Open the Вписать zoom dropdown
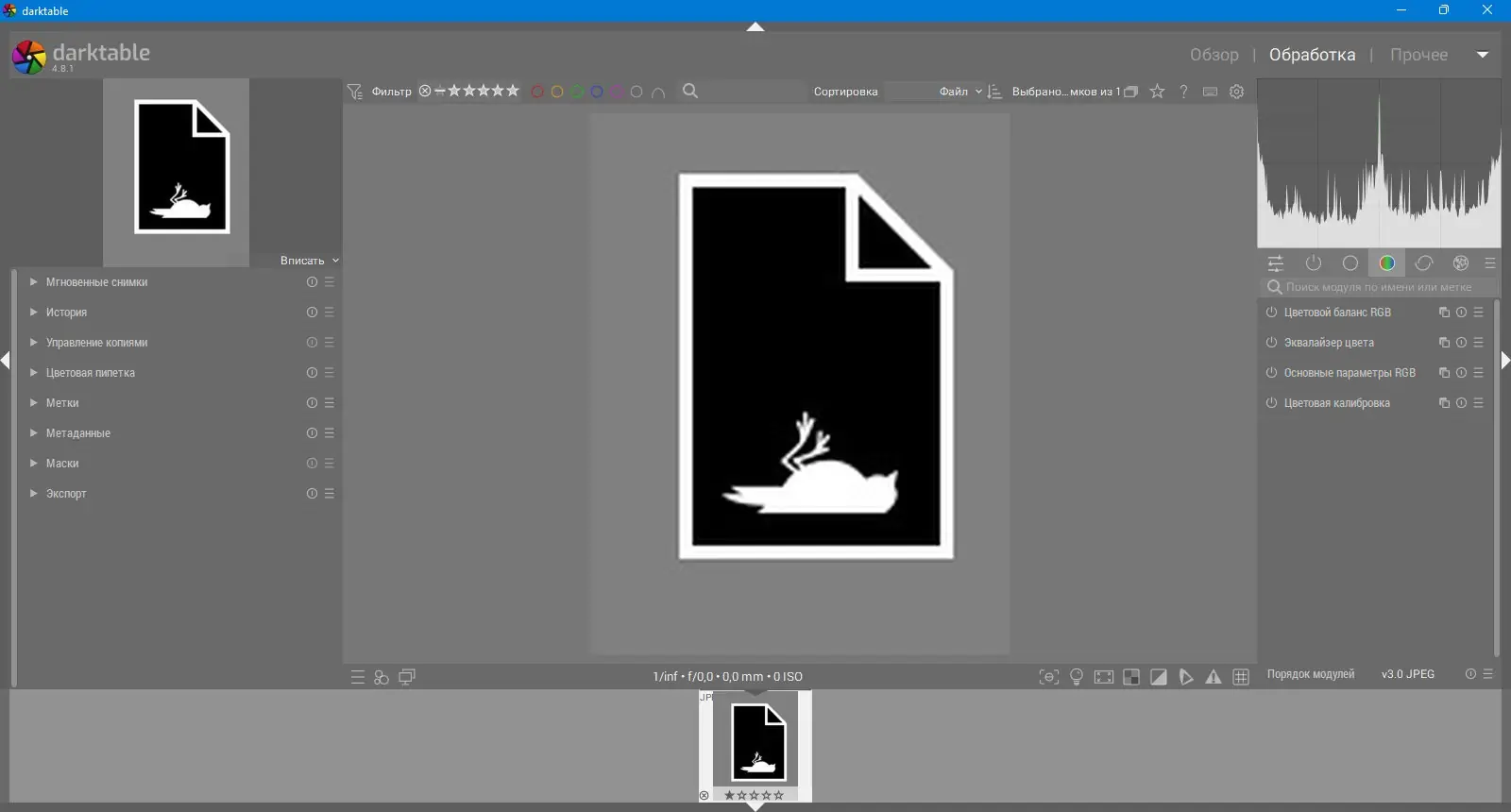This screenshot has height=812, width=1511. point(310,261)
